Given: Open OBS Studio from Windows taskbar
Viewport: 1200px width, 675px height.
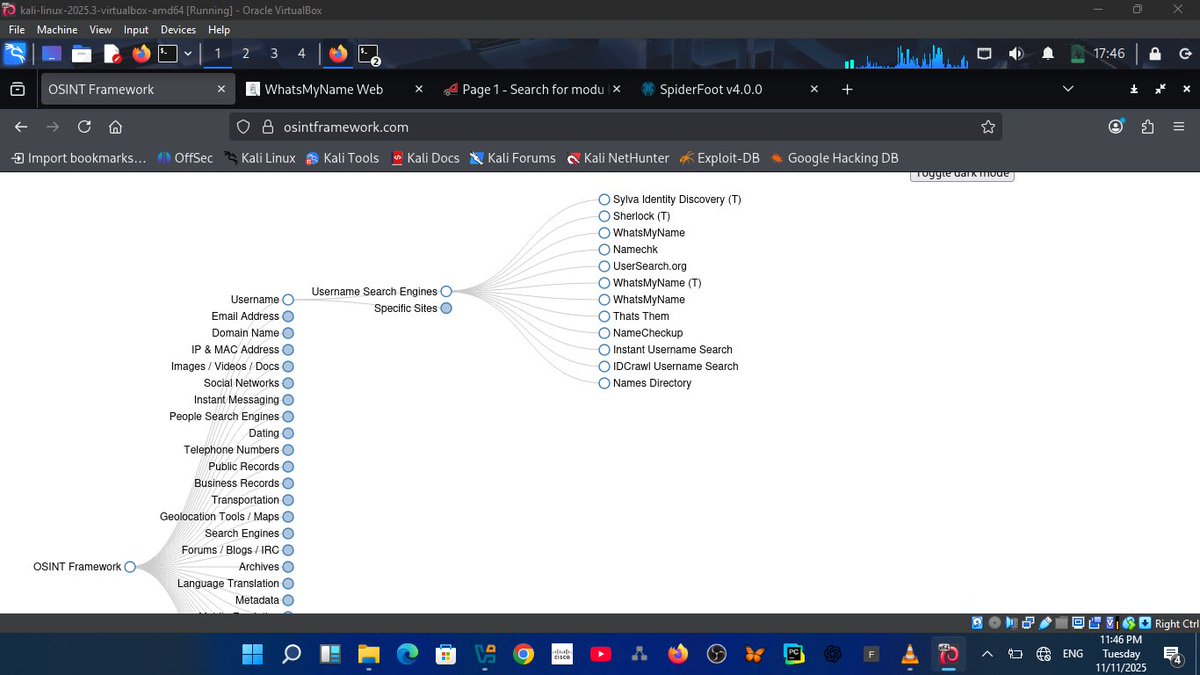Looking at the screenshot, I should (716, 654).
